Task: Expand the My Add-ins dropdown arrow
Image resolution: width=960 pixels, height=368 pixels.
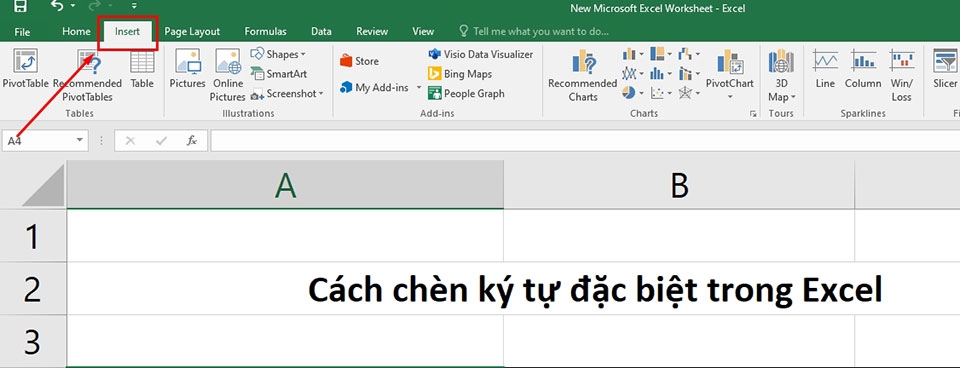Action: coord(419,88)
